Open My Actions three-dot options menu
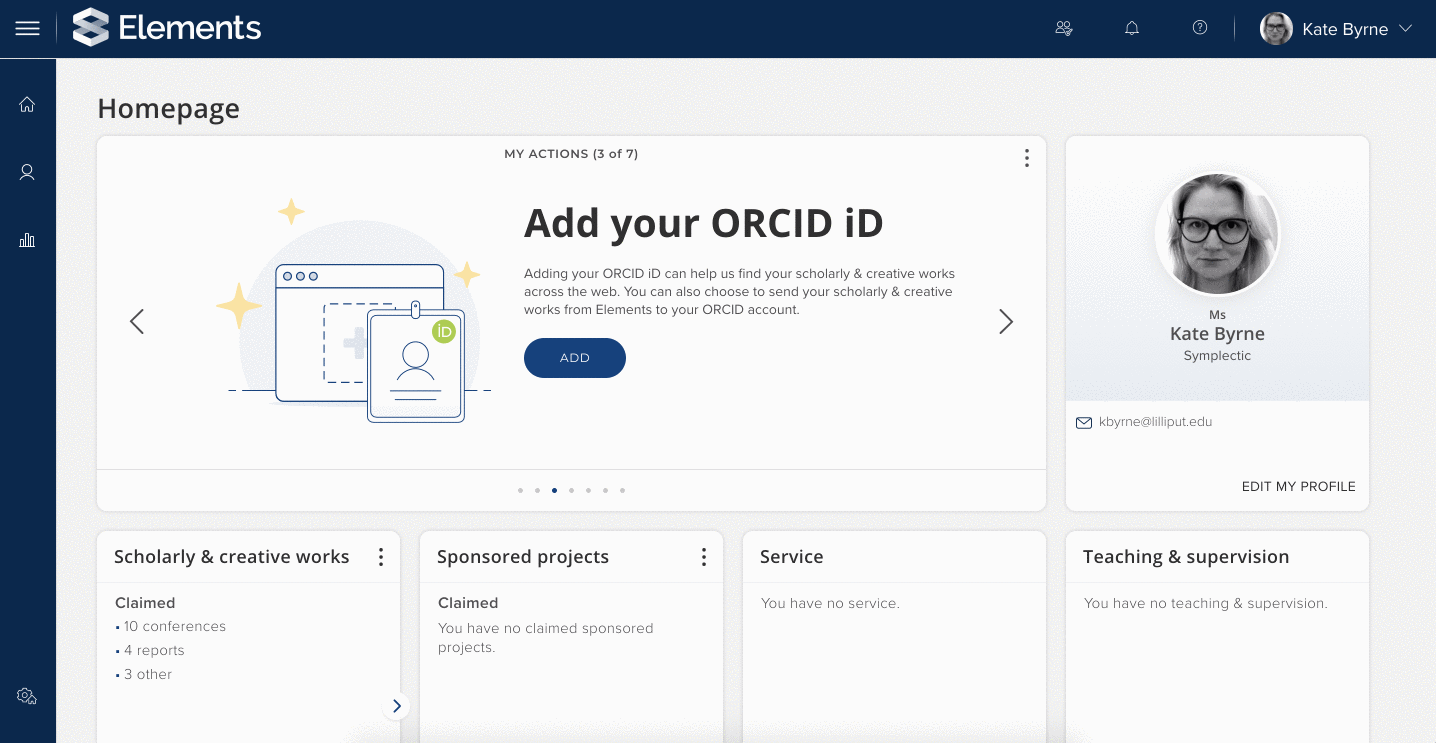Image resolution: width=1436 pixels, height=743 pixels. (x=1026, y=158)
